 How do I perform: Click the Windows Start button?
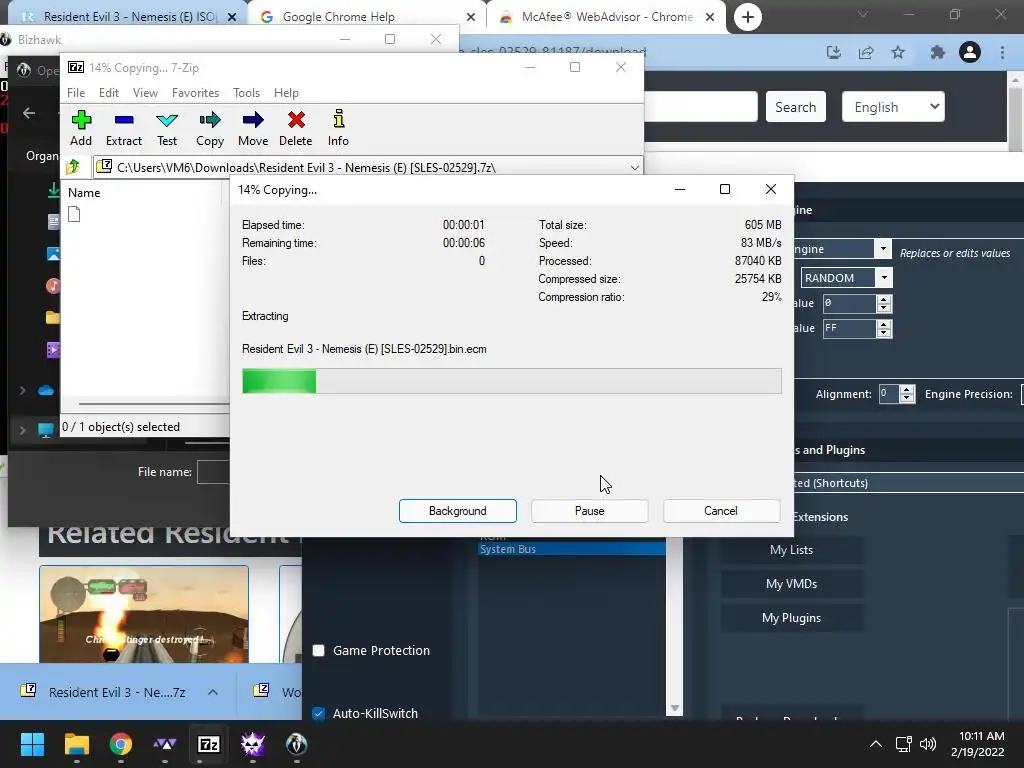32,744
